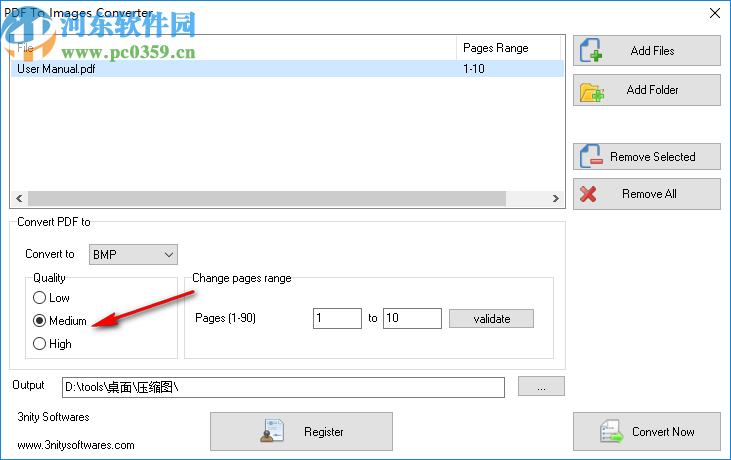The width and height of the screenshot is (731, 460).
Task: Click the Remove All button label
Action: 649,194
